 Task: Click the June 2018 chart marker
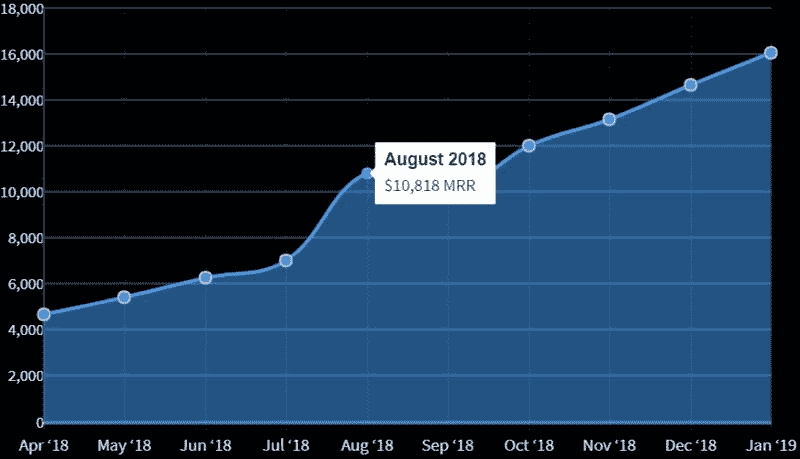[x=205, y=277]
